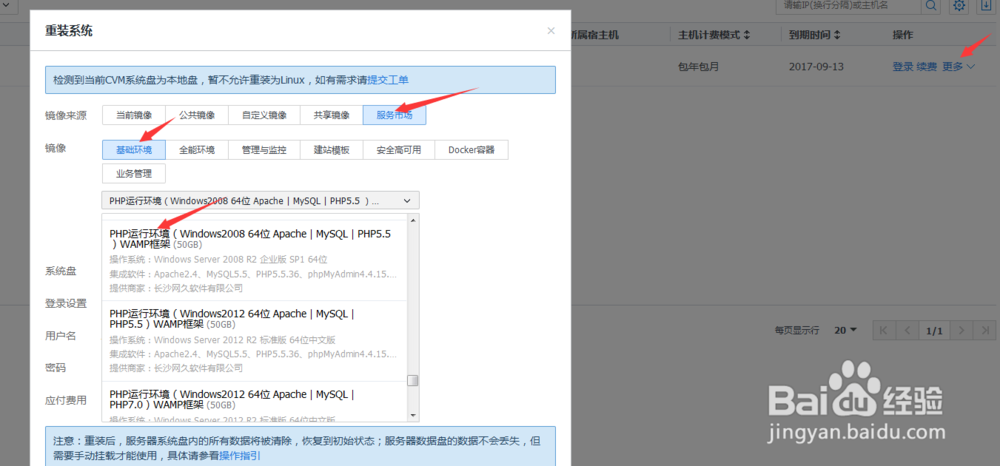Image resolution: width=1000 pixels, height=466 pixels.
Task: Click image list scrollbar thumb
Action: pos(413,381)
